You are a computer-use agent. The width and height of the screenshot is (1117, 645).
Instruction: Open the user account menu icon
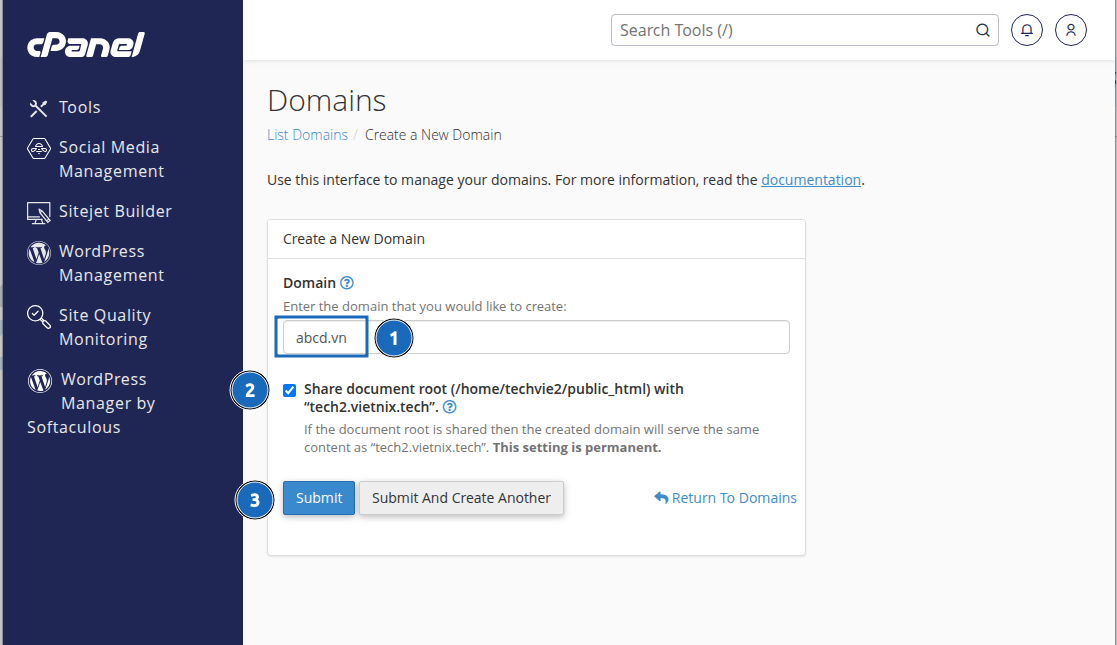[1070, 30]
